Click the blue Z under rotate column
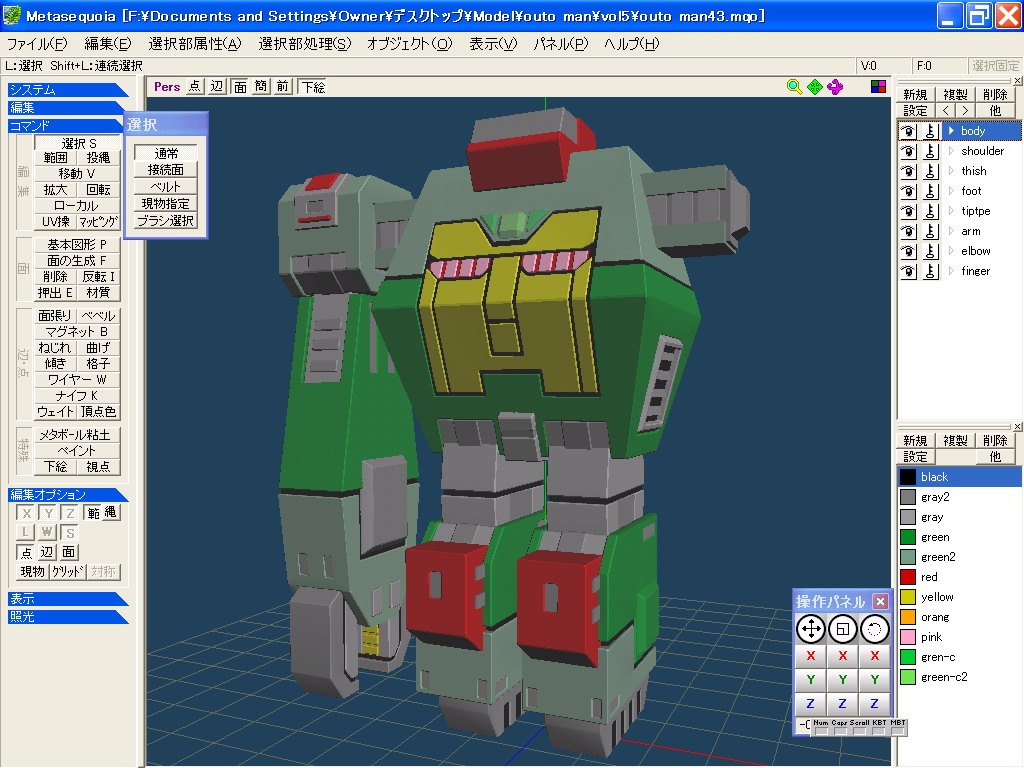The image size is (1024, 768). pyautogui.click(x=874, y=703)
